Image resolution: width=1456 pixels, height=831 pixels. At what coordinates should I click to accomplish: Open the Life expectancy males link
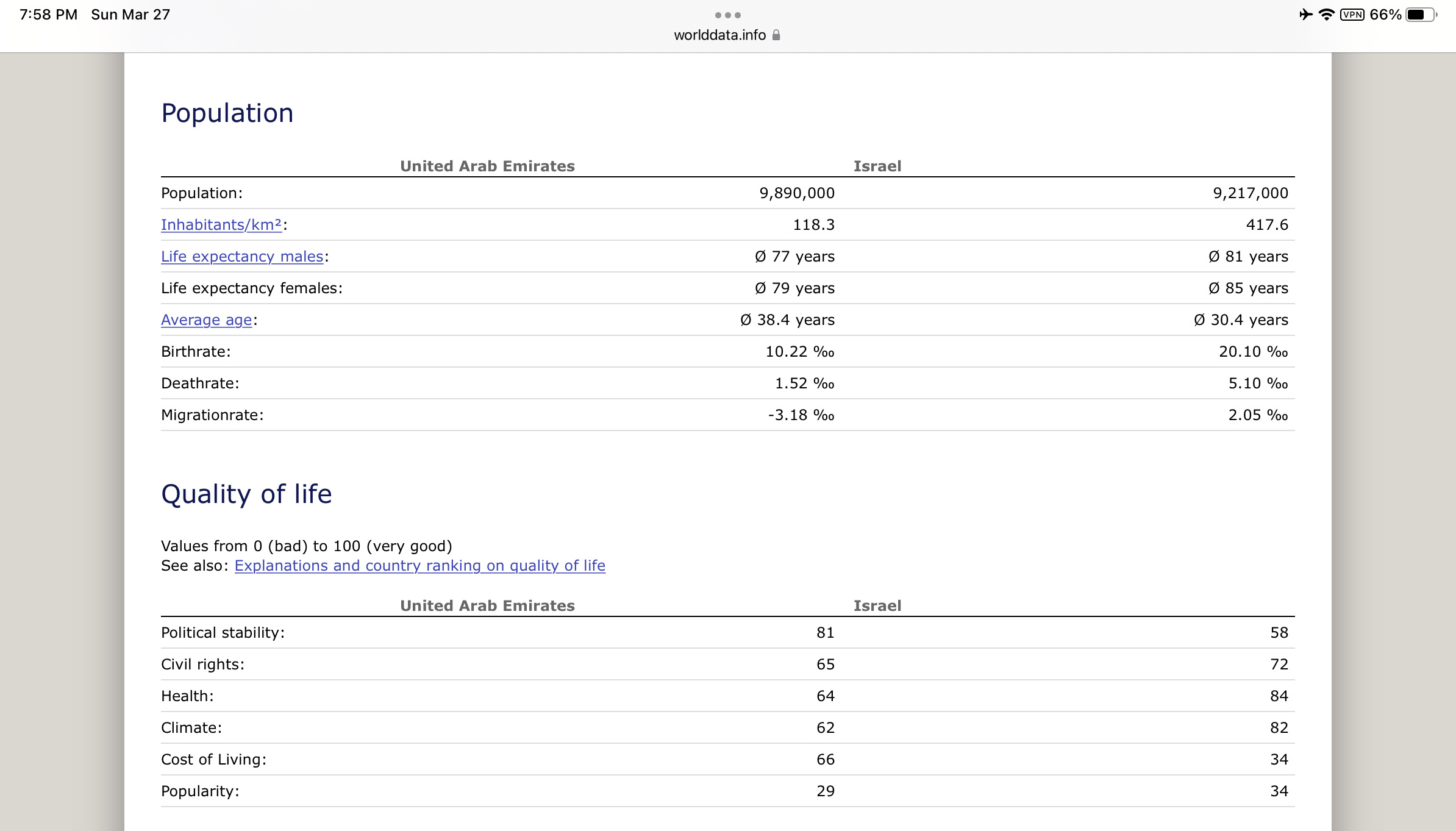point(242,257)
